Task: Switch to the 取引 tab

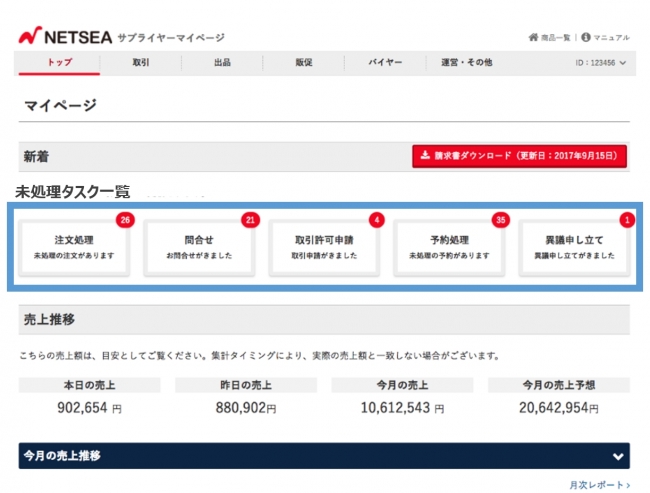Action: (x=141, y=63)
